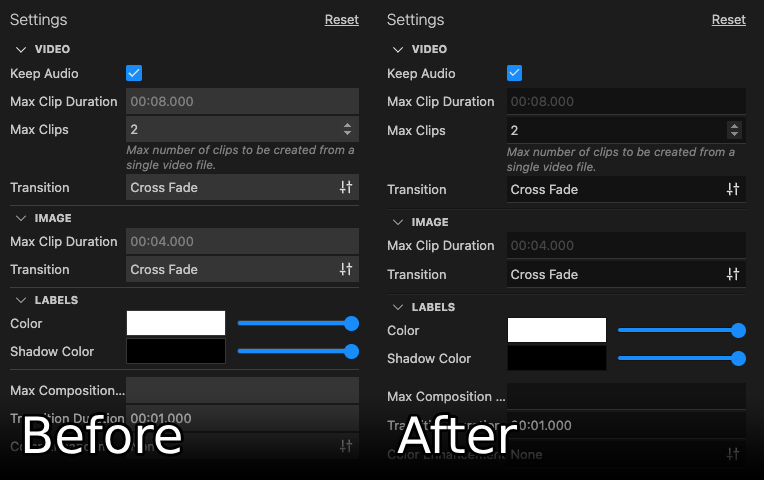Click Color opacity slider in After panel
Viewport: 764px width, 480px height.
pos(682,330)
